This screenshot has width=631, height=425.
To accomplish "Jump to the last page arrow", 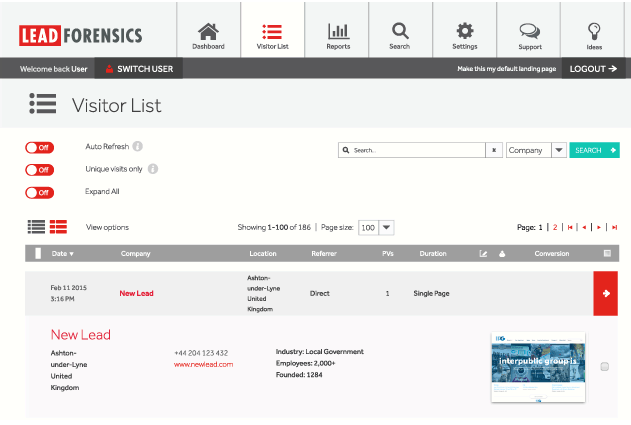I will click(615, 227).
